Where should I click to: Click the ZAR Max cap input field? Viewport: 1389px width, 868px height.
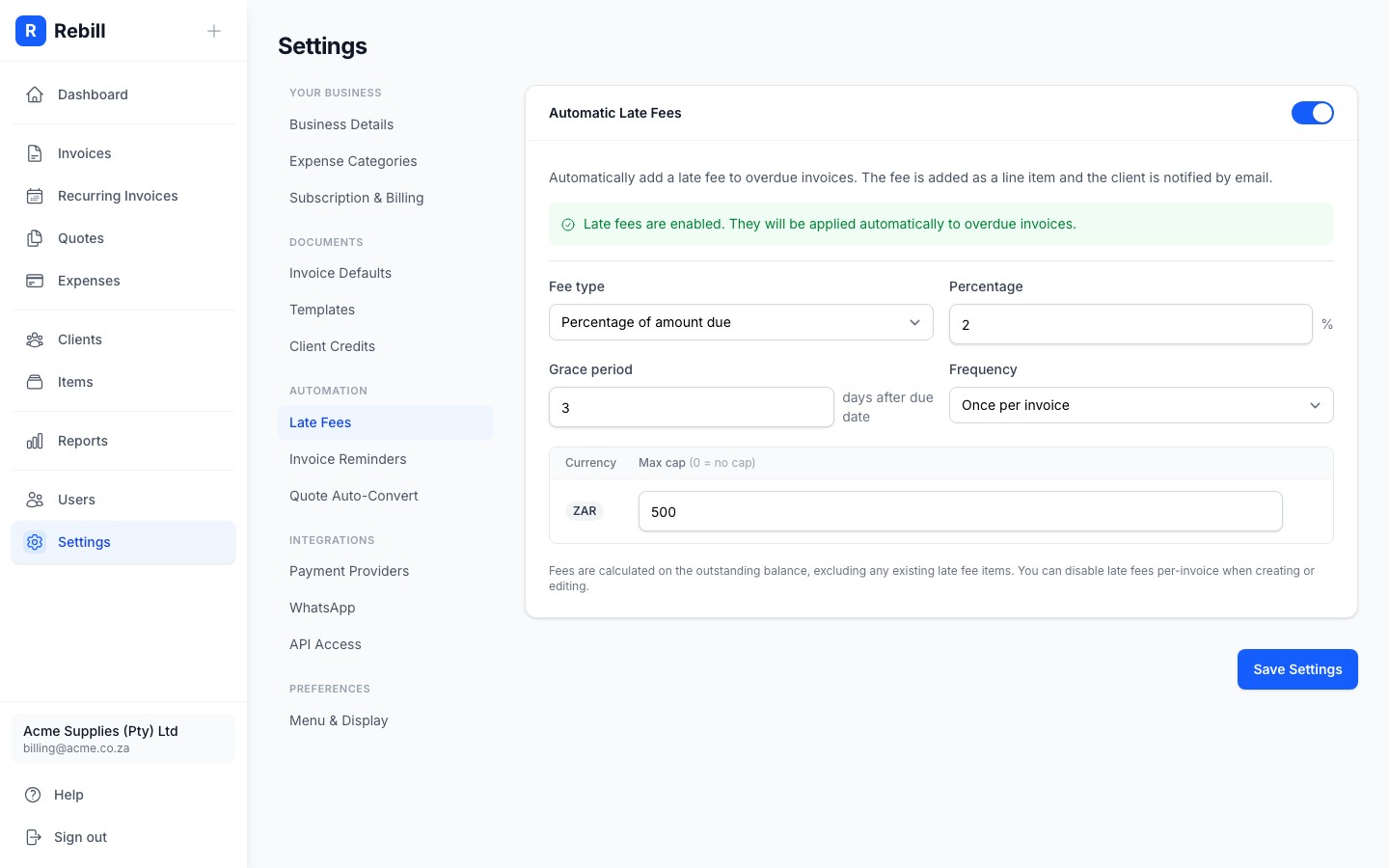960,511
